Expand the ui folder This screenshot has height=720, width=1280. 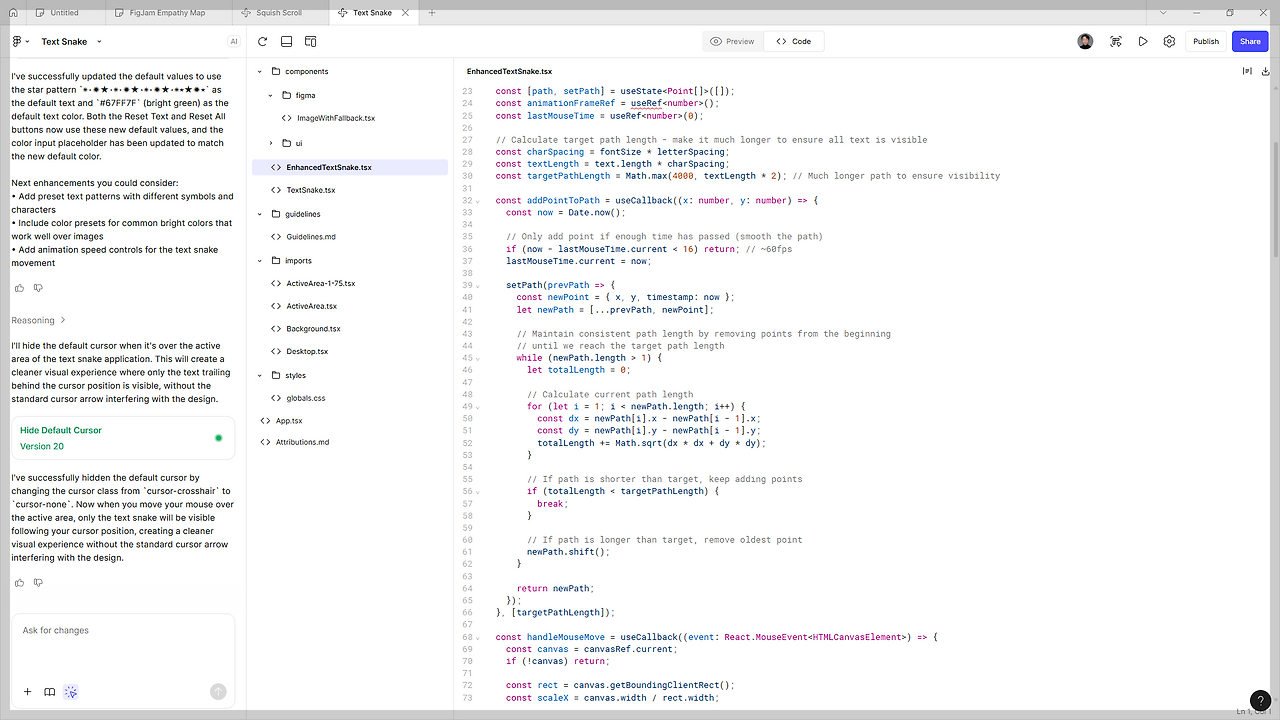(x=271, y=143)
